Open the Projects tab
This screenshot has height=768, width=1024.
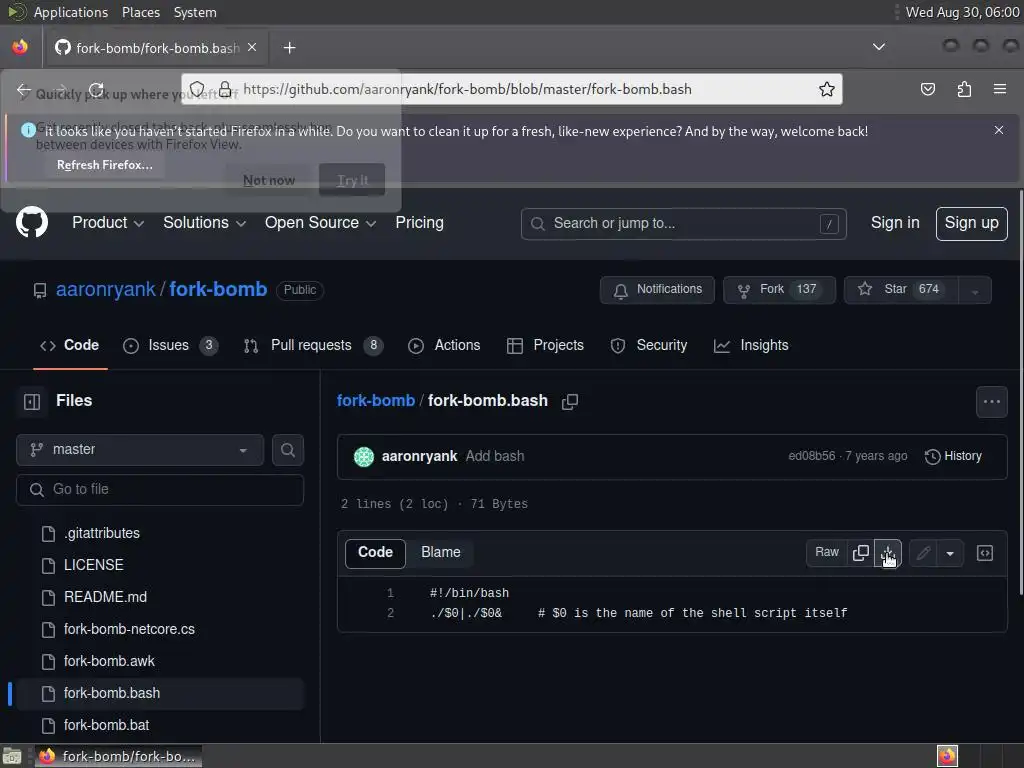tap(545, 345)
